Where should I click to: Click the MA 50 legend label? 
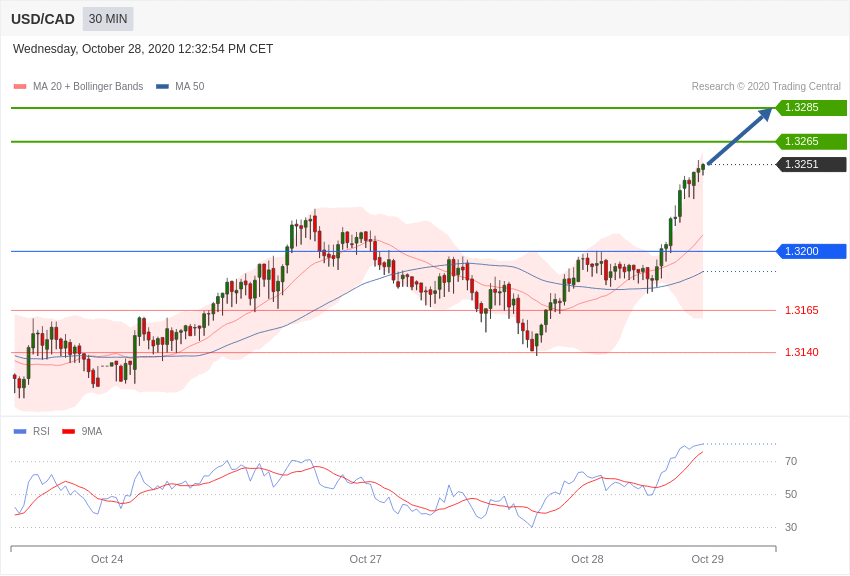click(190, 86)
